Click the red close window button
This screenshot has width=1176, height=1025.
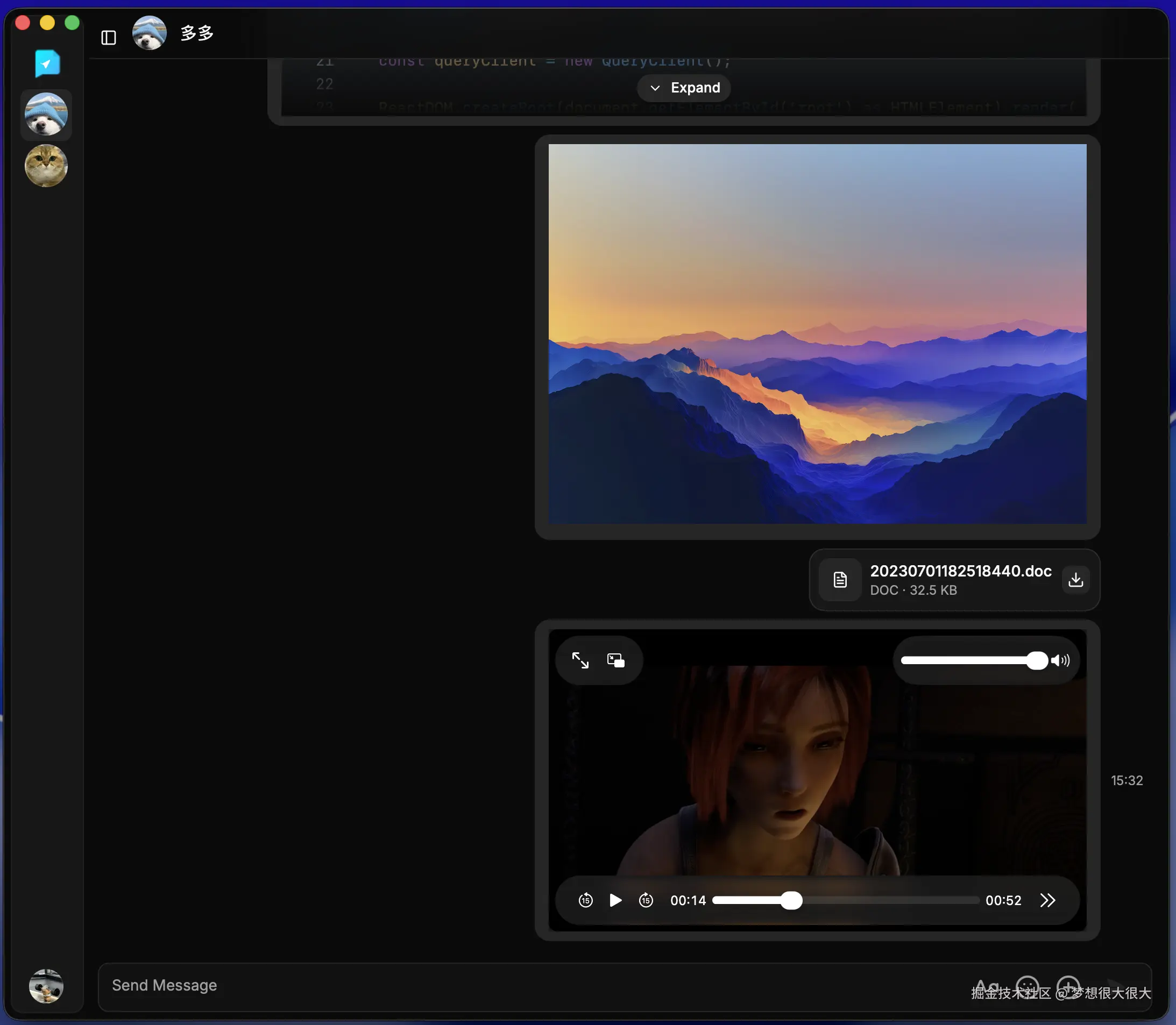[23, 23]
